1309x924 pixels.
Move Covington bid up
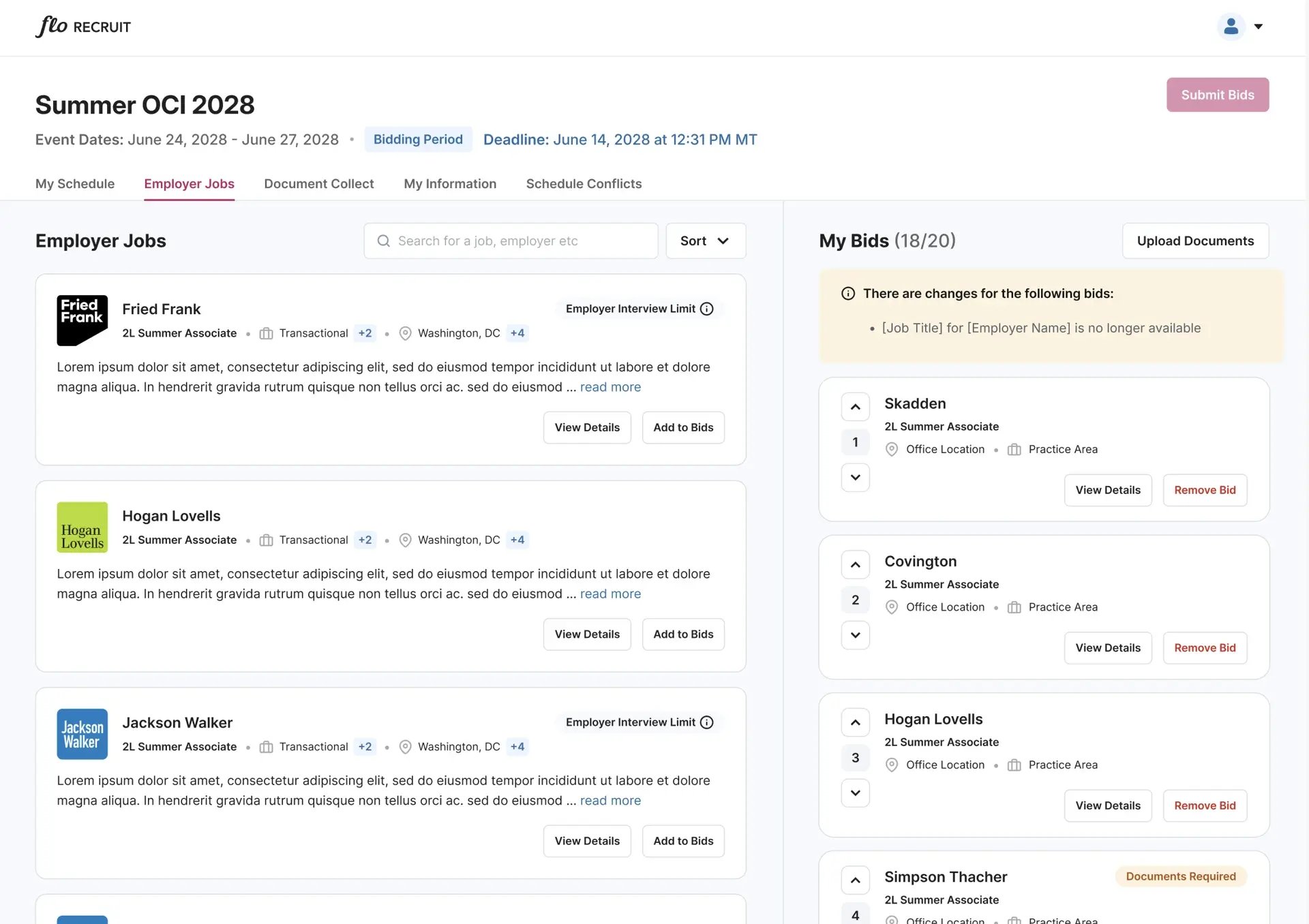click(x=855, y=565)
